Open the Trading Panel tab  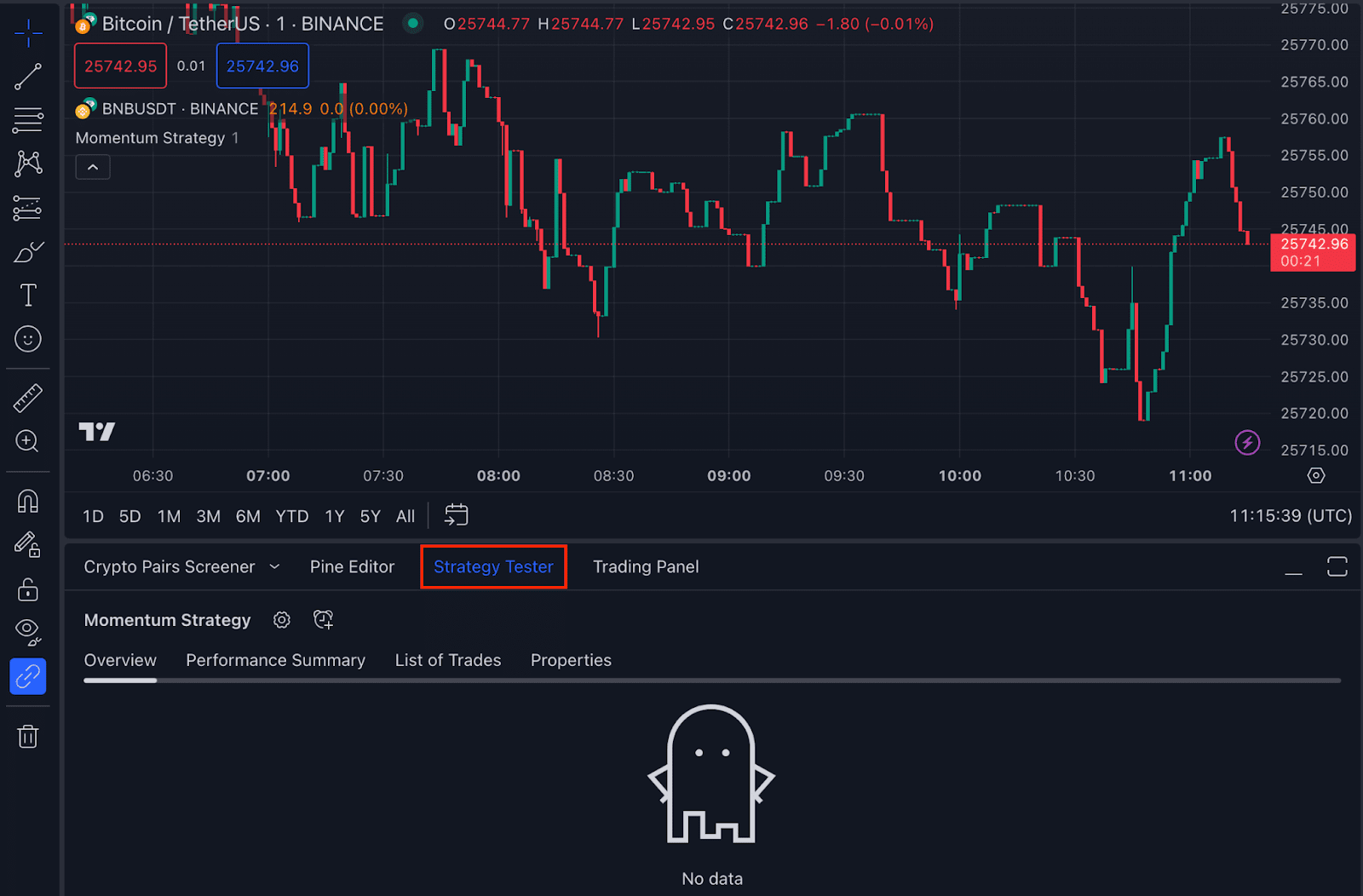(646, 566)
